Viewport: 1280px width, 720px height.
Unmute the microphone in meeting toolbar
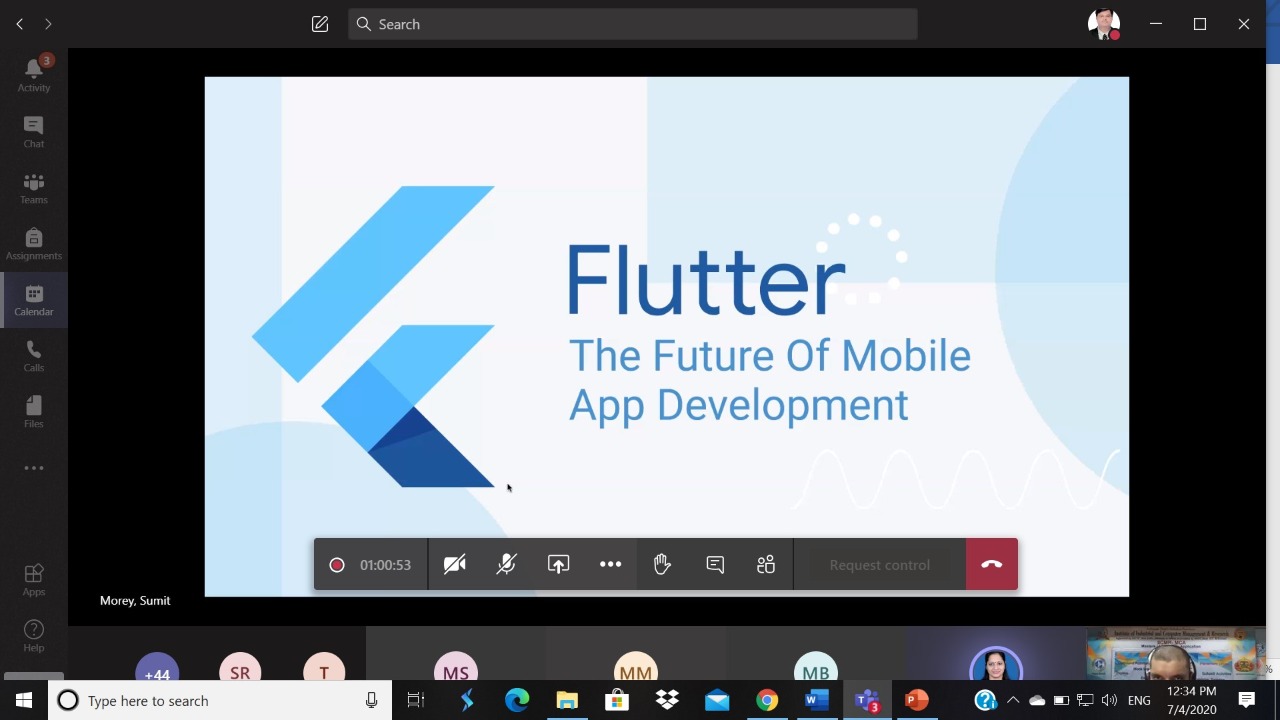[x=506, y=565]
